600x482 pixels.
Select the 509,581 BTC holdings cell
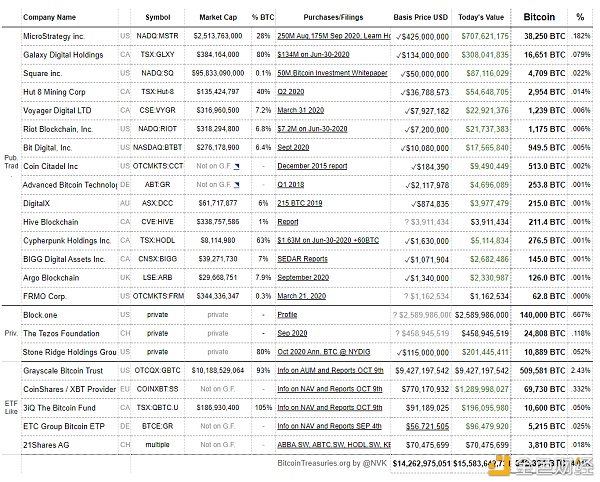[542, 371]
